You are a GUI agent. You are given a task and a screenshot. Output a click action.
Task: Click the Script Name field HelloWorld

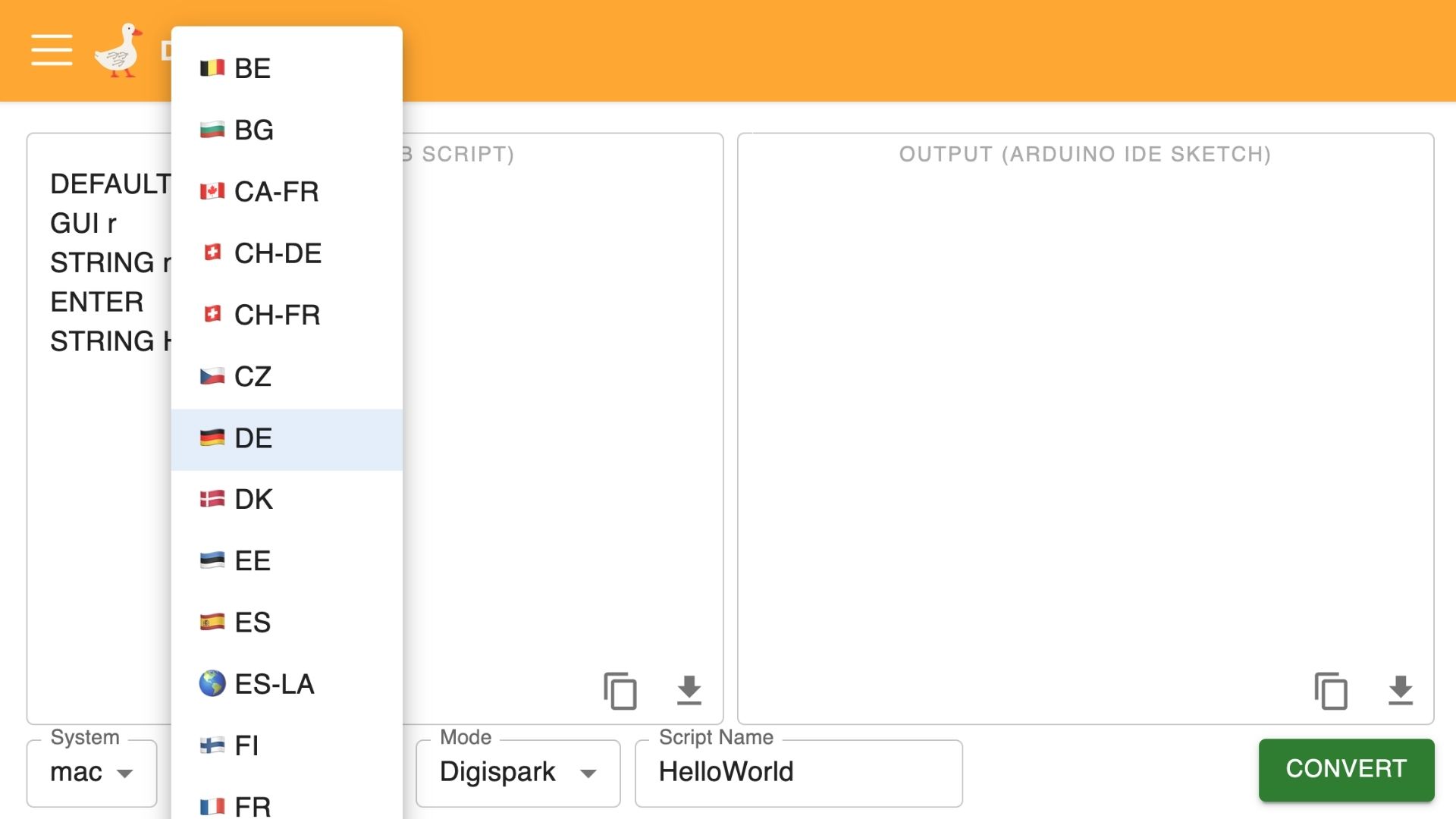[x=799, y=773]
